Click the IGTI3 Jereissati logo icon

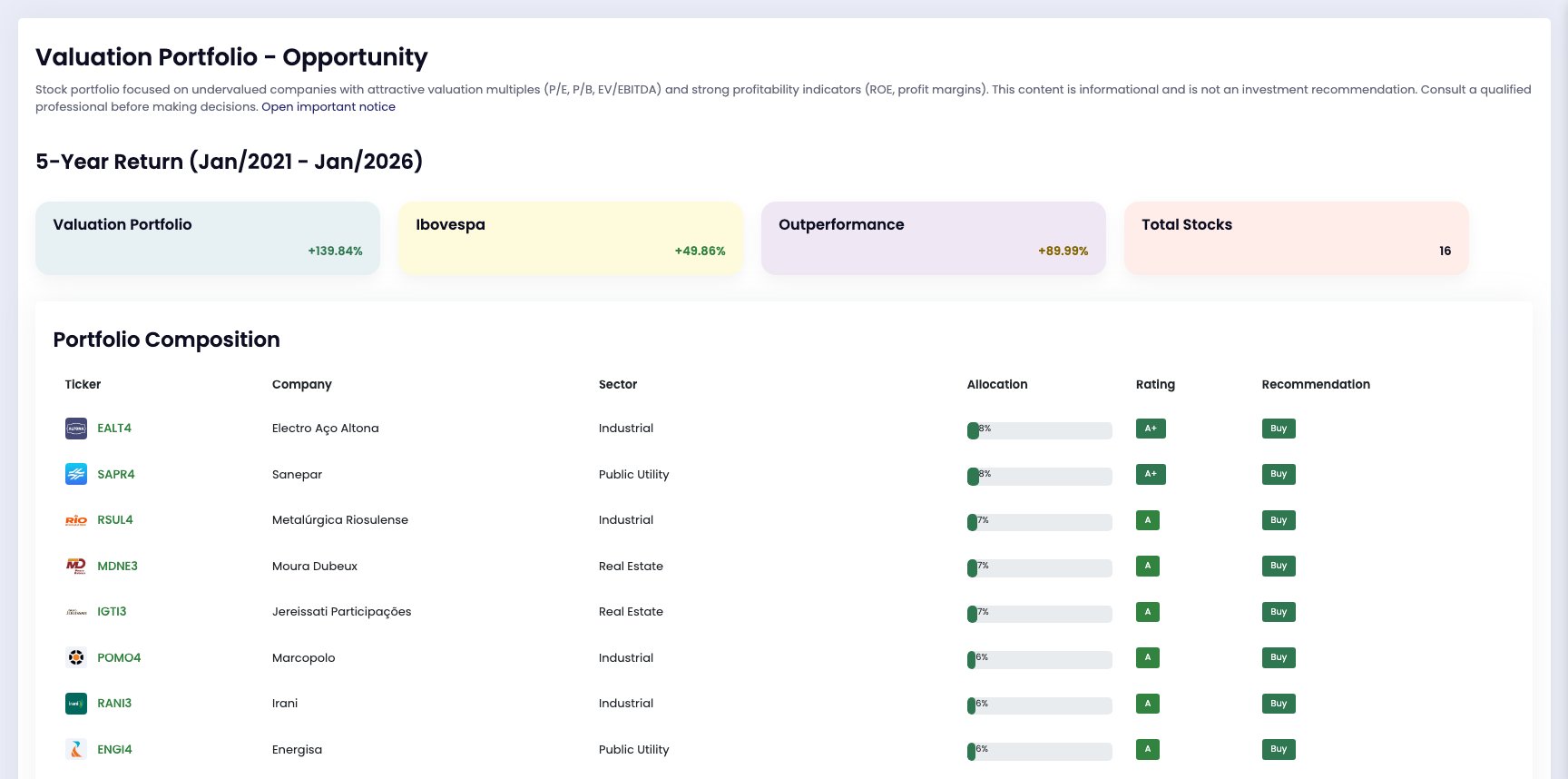pyautogui.click(x=76, y=612)
